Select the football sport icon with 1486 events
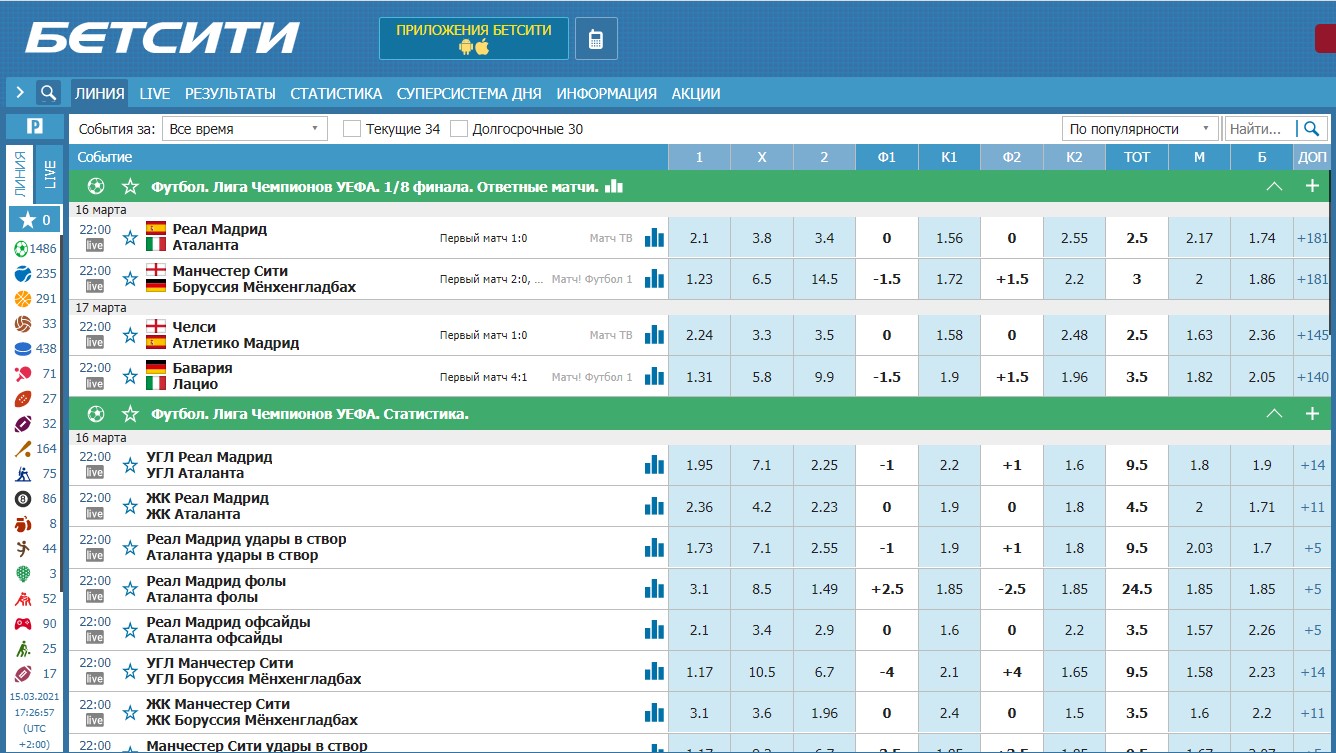This screenshot has height=753, width=1336. tap(22, 249)
